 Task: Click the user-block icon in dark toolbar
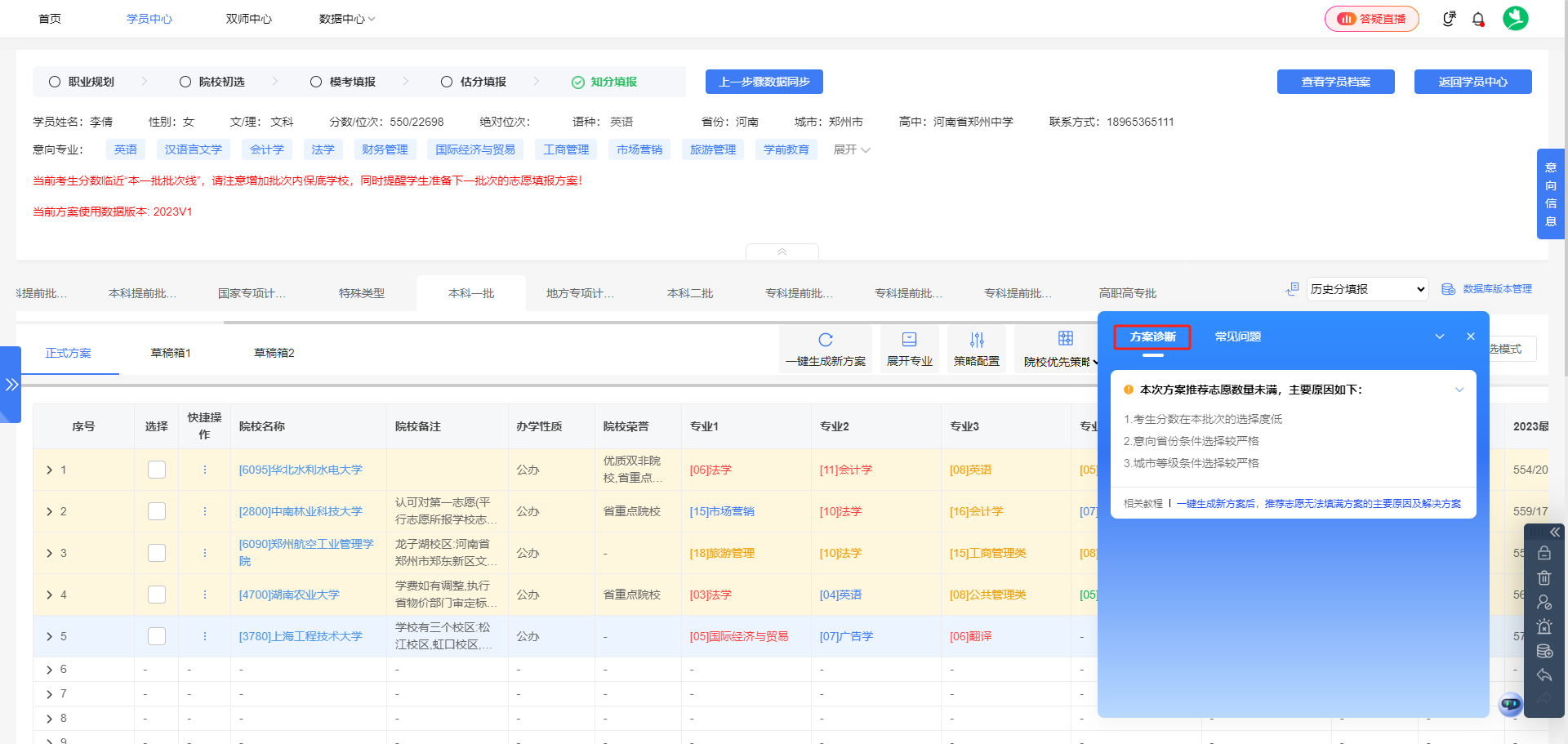click(1544, 602)
